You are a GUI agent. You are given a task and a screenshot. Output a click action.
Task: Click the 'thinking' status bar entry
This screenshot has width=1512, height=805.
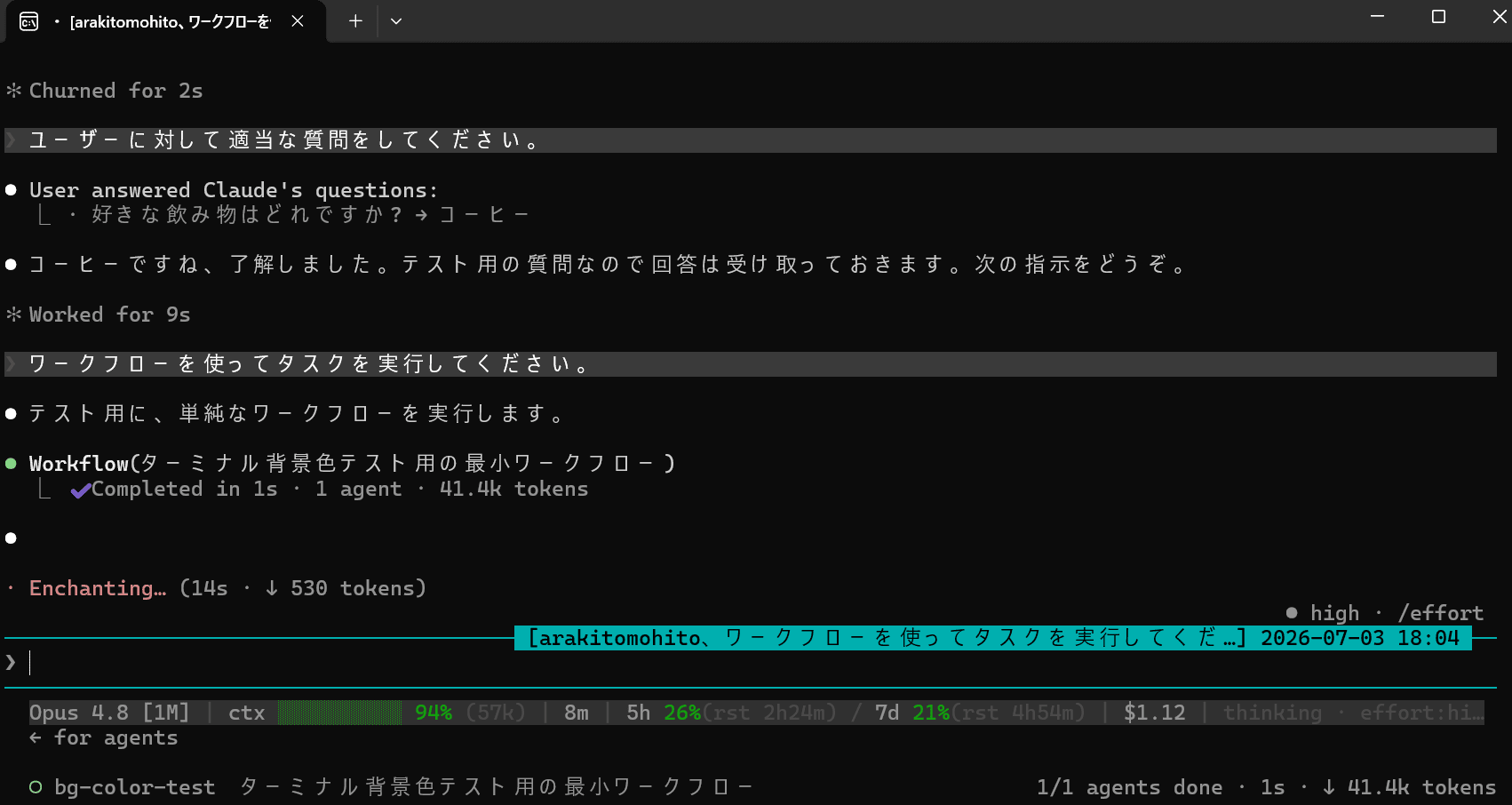[1272, 713]
